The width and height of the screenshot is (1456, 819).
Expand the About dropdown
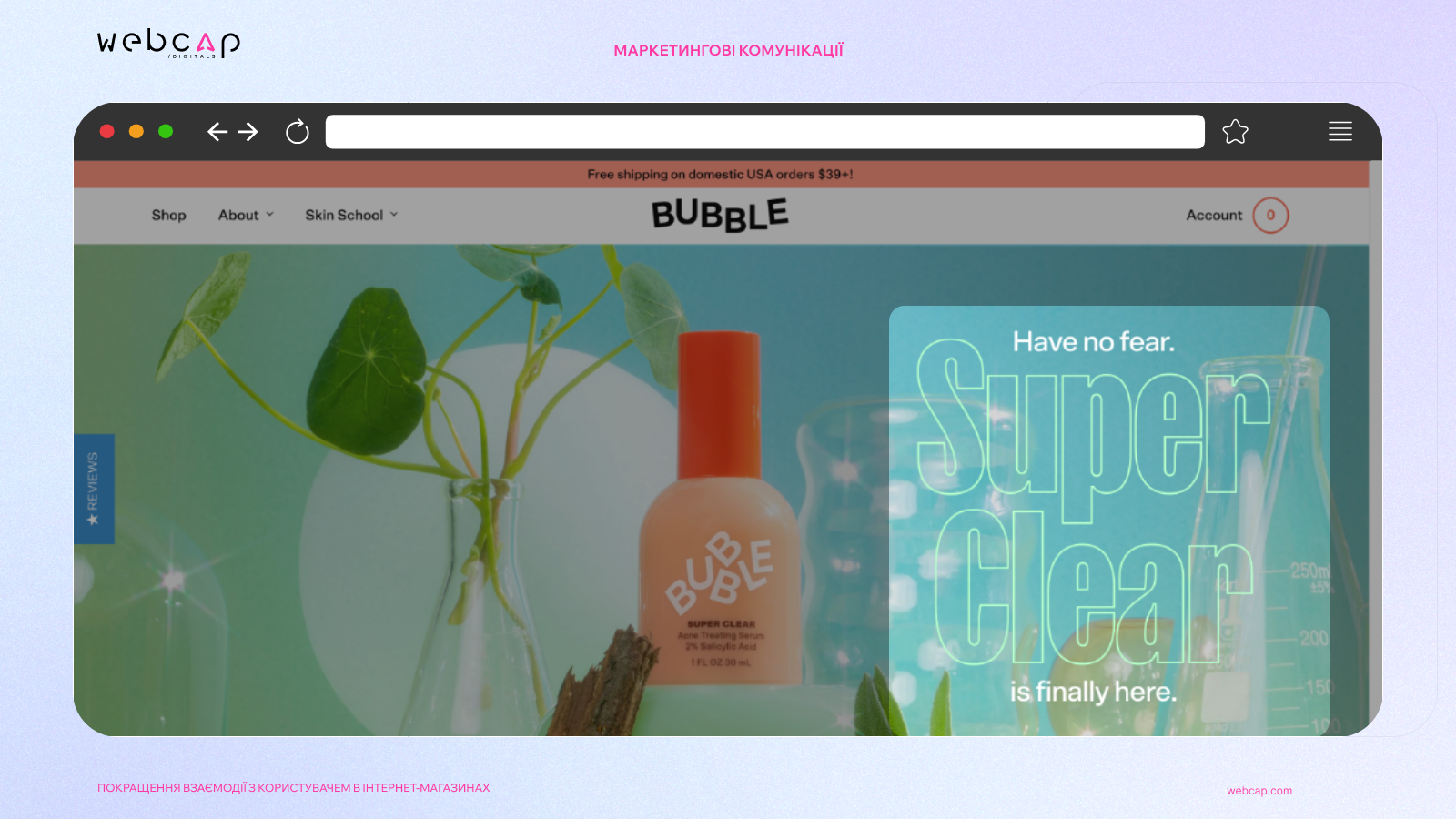pos(246,216)
